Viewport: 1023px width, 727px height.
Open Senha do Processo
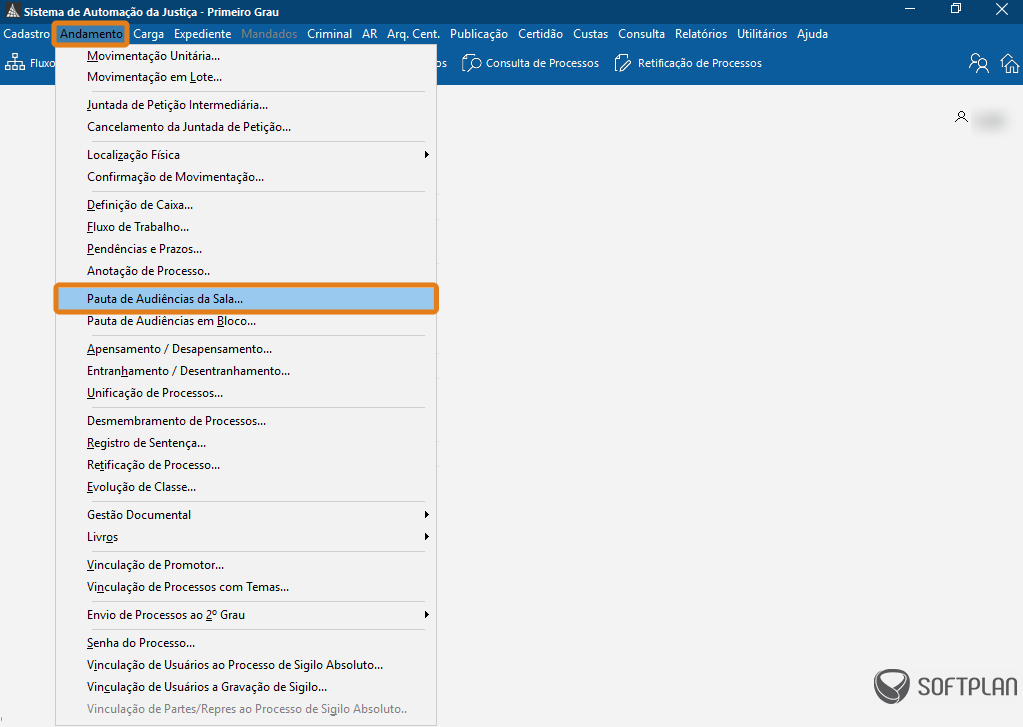[x=246, y=643]
